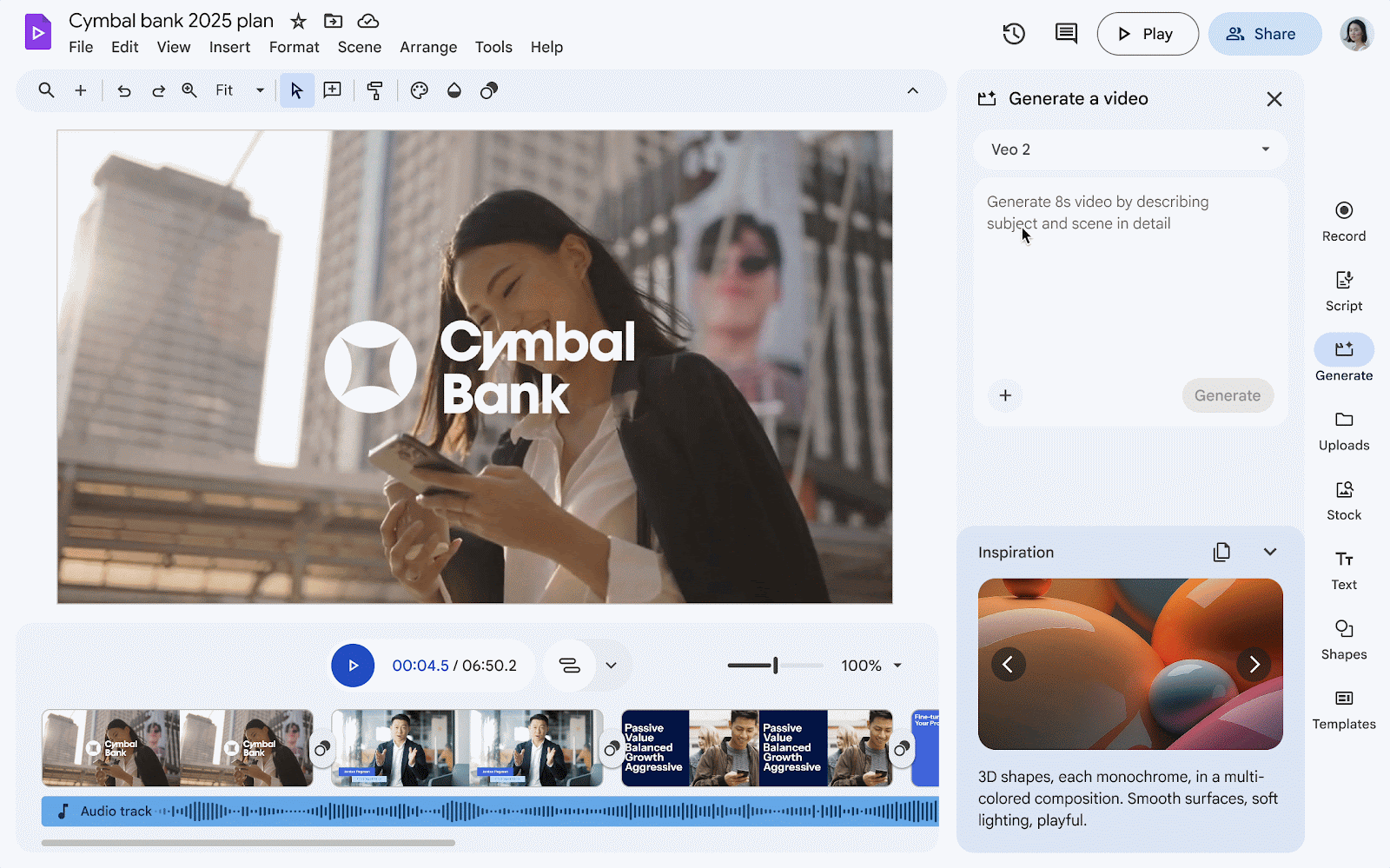Open the Arrange menu
The width and height of the screenshot is (1390, 868).
(x=428, y=47)
